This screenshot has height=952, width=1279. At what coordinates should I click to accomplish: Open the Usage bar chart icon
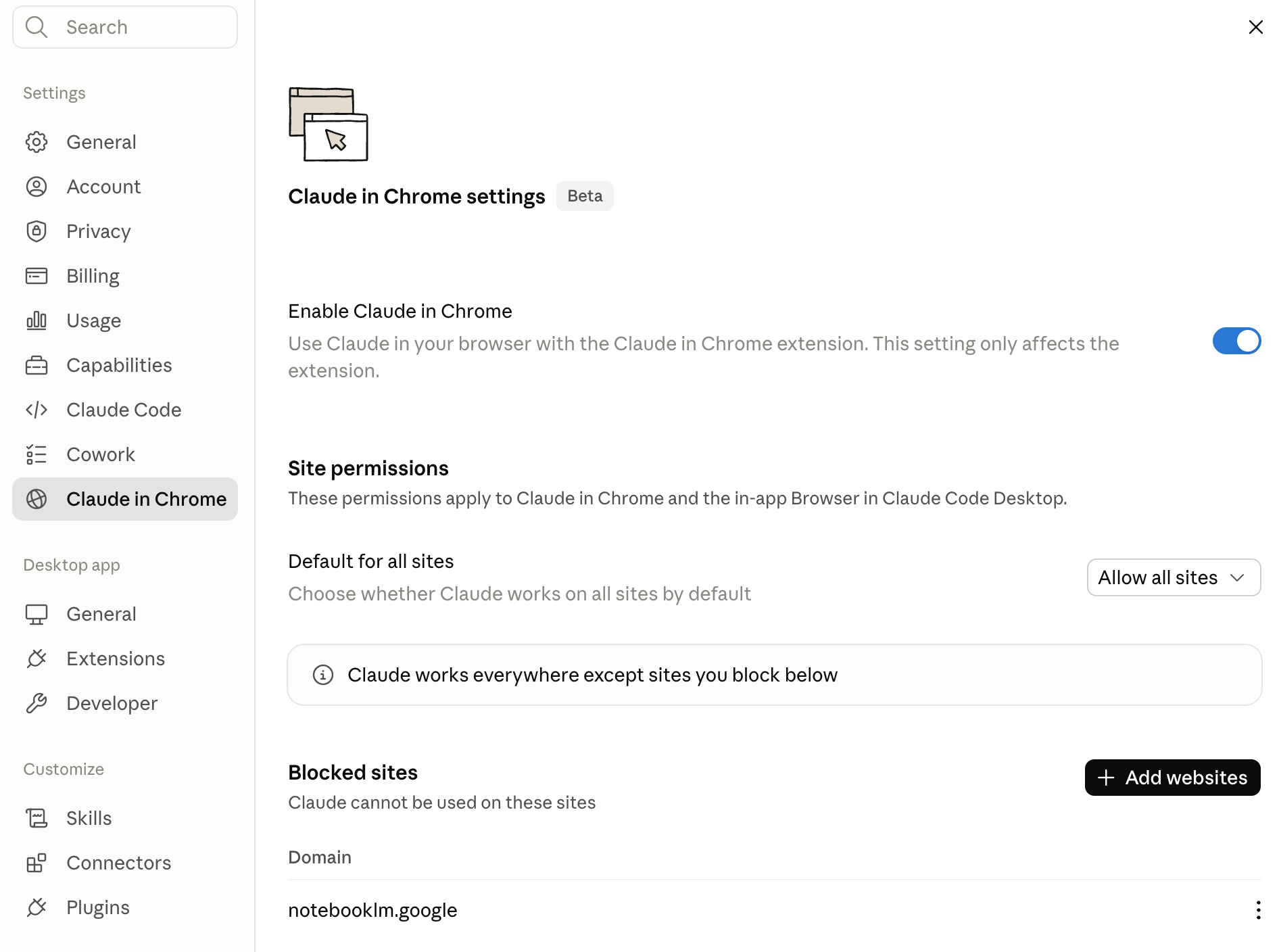[37, 320]
